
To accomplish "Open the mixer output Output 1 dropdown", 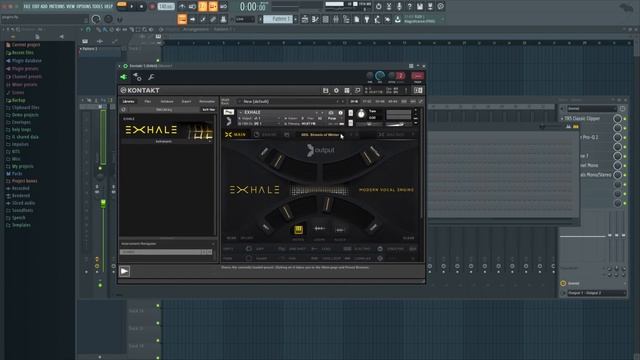I will tap(597, 293).
